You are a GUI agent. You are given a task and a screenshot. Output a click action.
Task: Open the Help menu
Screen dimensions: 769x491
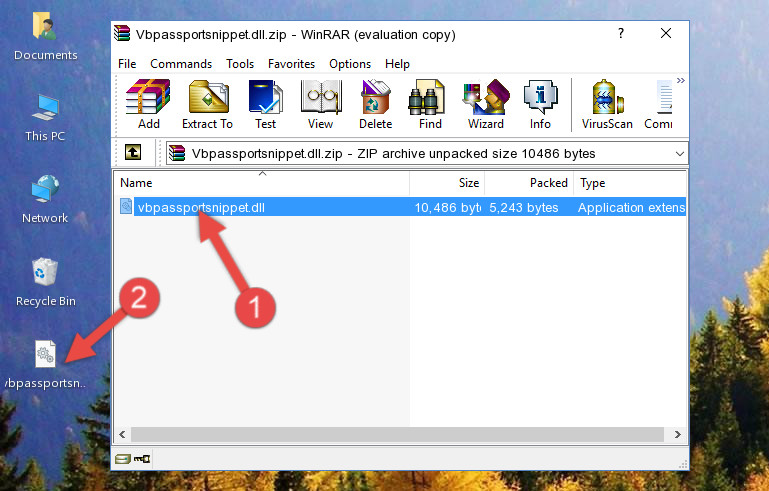click(397, 64)
